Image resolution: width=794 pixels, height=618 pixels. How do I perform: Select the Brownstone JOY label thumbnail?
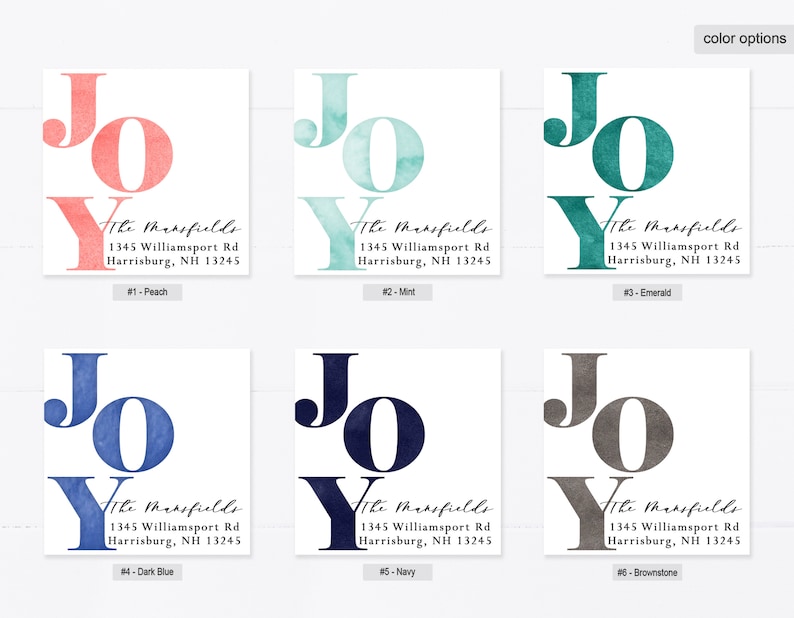pyautogui.click(x=647, y=452)
